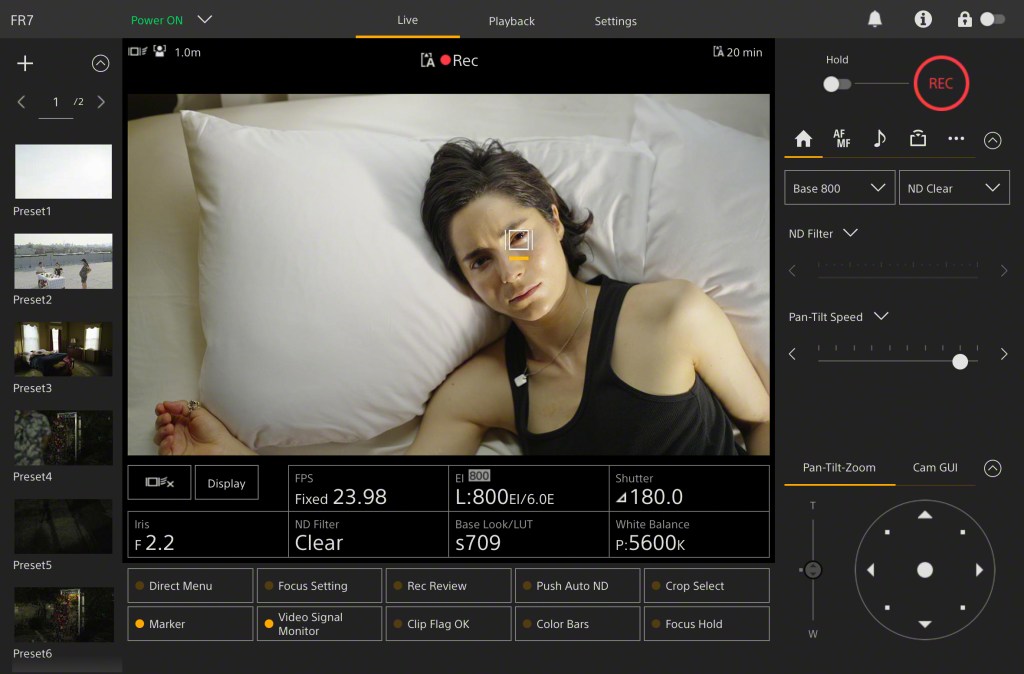Click the ellipsis more-options icon
Image resolution: width=1024 pixels, height=674 pixels.
pyautogui.click(x=955, y=138)
